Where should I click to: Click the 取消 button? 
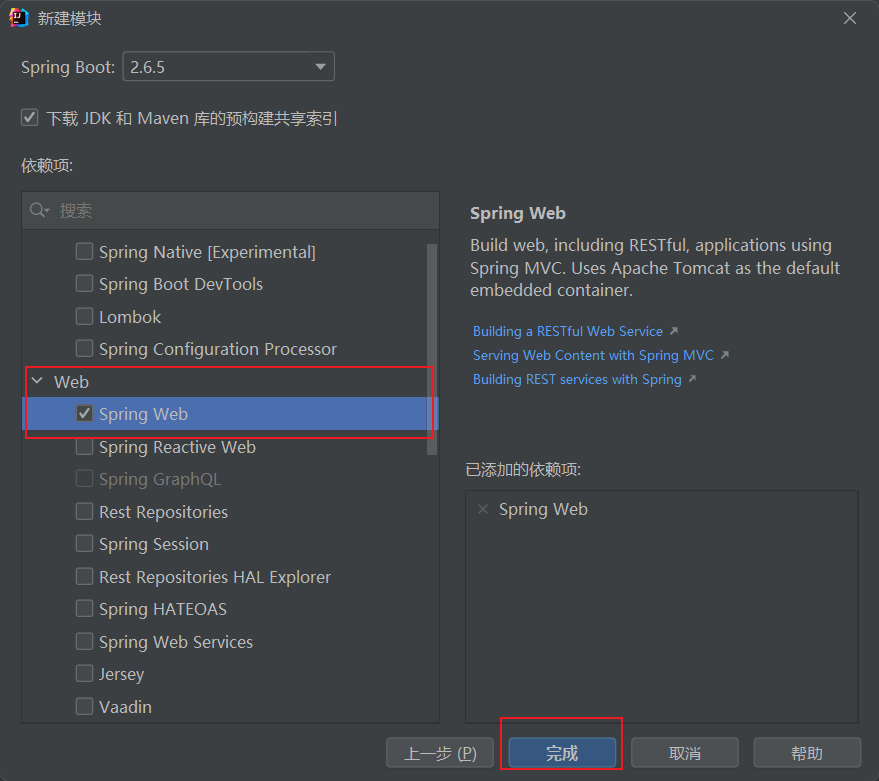[x=684, y=753]
